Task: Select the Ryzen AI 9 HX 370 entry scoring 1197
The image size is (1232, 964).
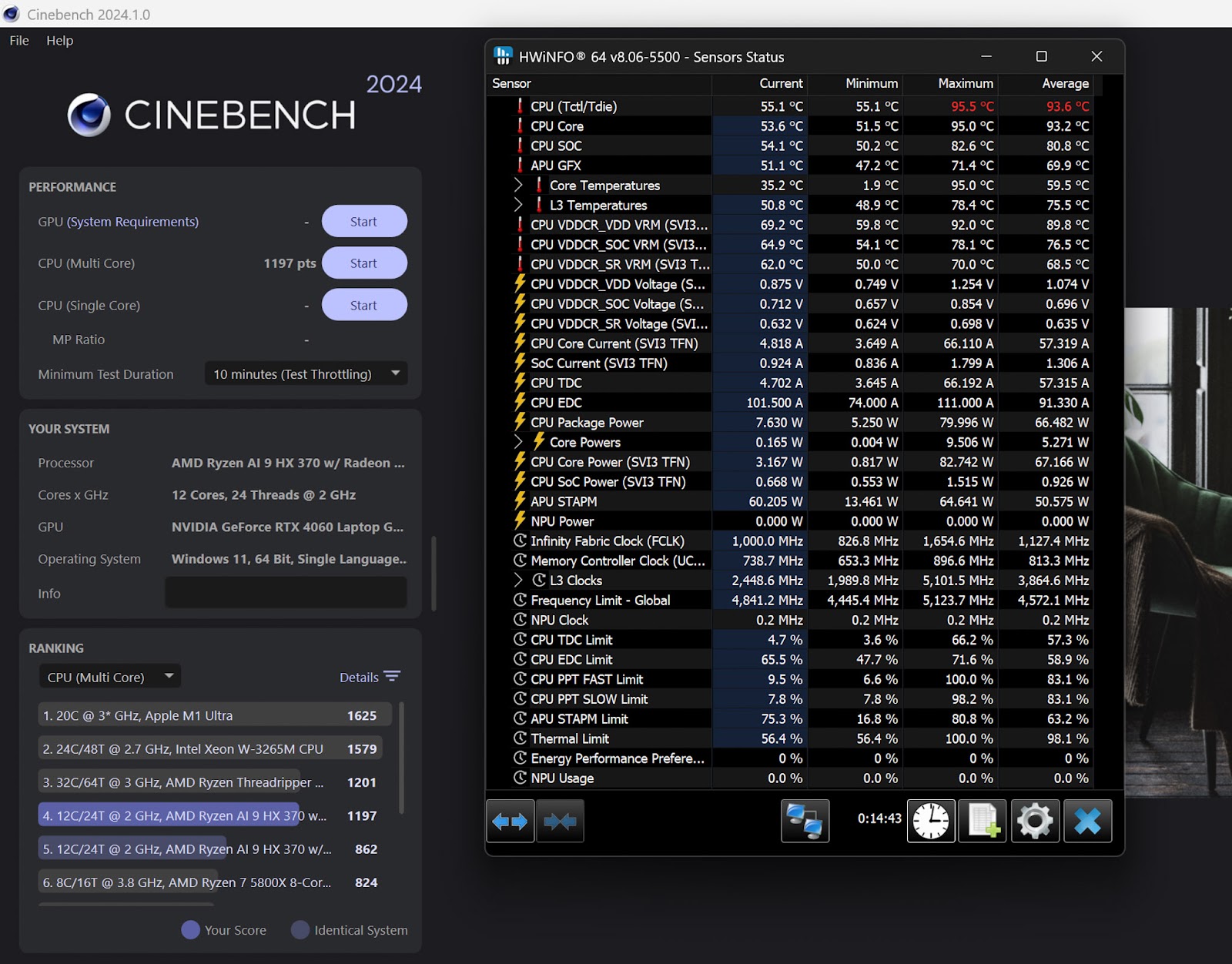Action: [x=210, y=815]
